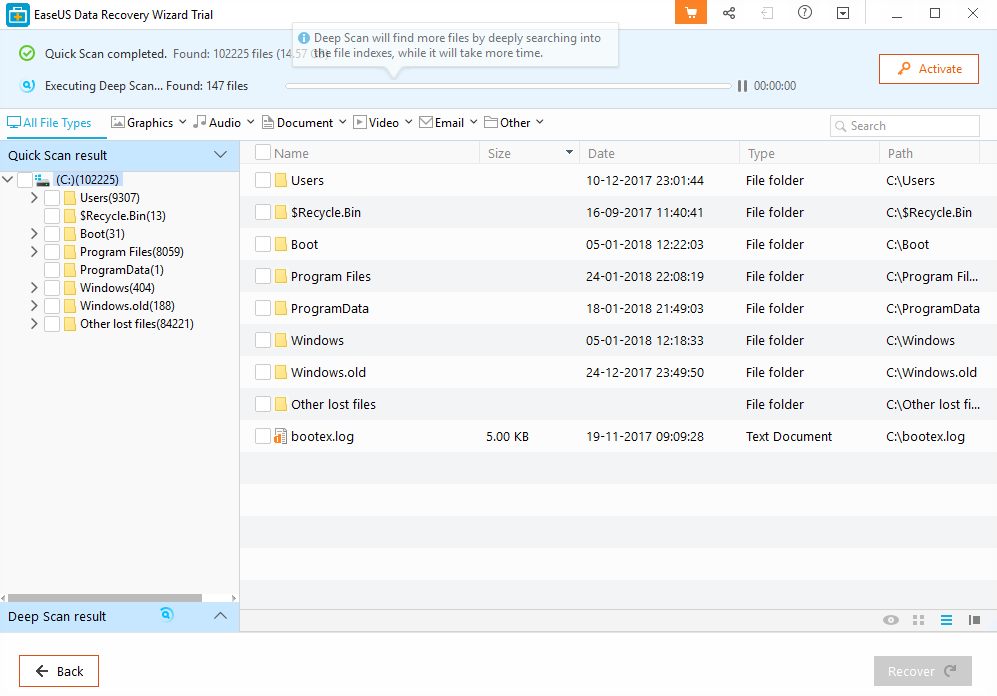Viewport: 997px width, 696px height.
Task: Switch to large icons grid view
Action: 918,620
